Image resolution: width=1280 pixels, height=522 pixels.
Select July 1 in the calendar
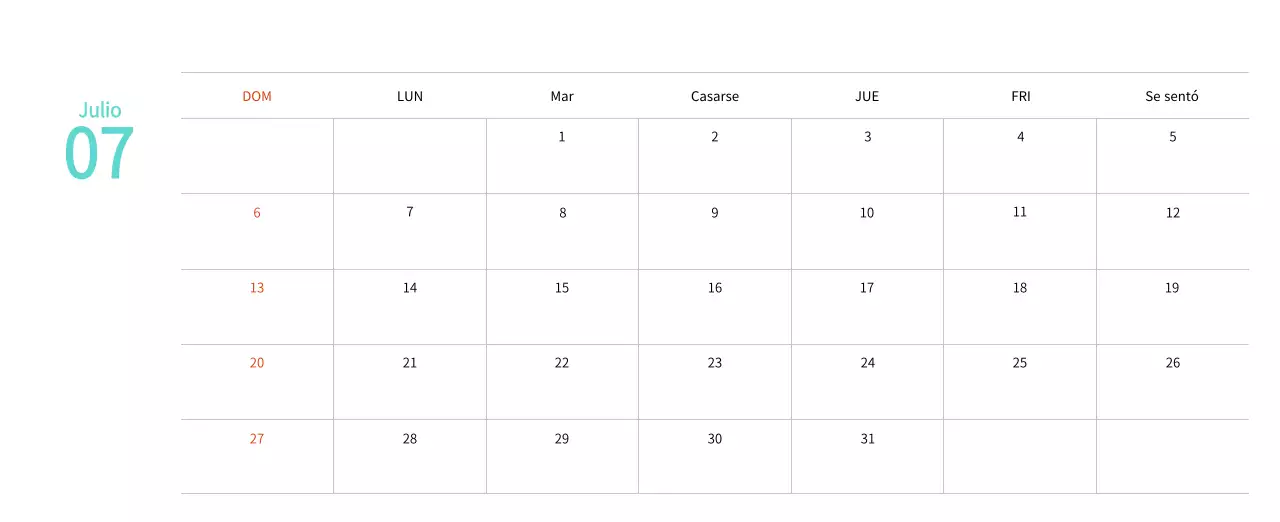point(562,137)
